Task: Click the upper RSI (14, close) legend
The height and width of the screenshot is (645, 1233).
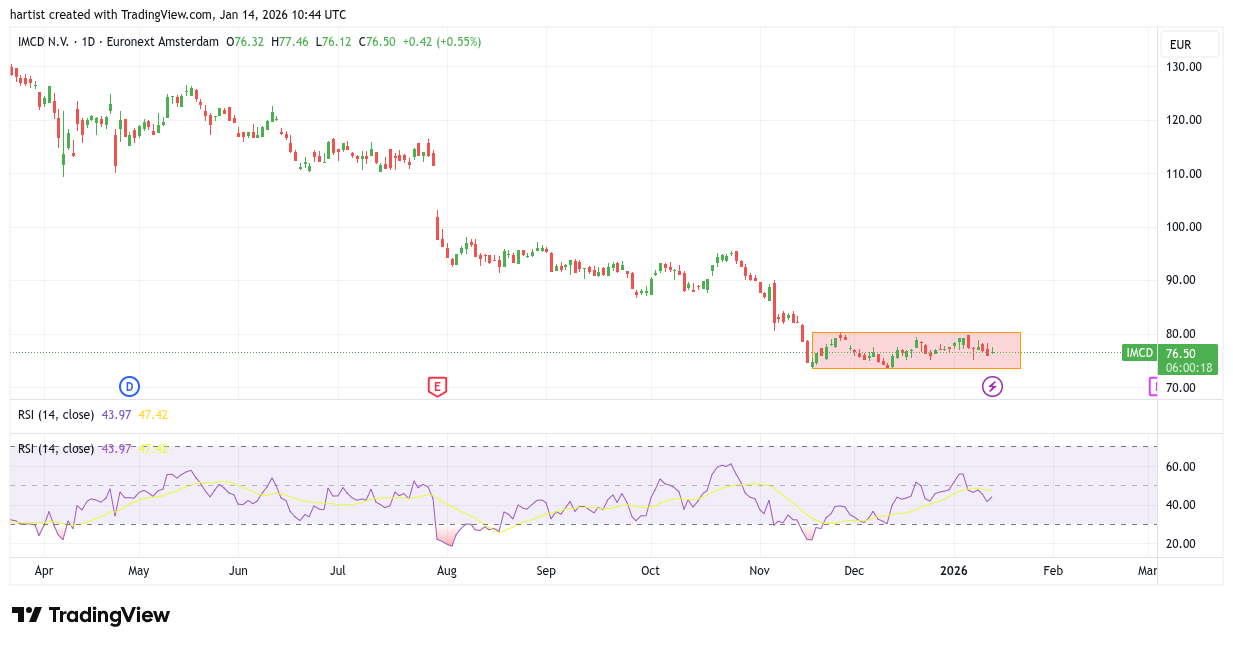Action: point(56,414)
